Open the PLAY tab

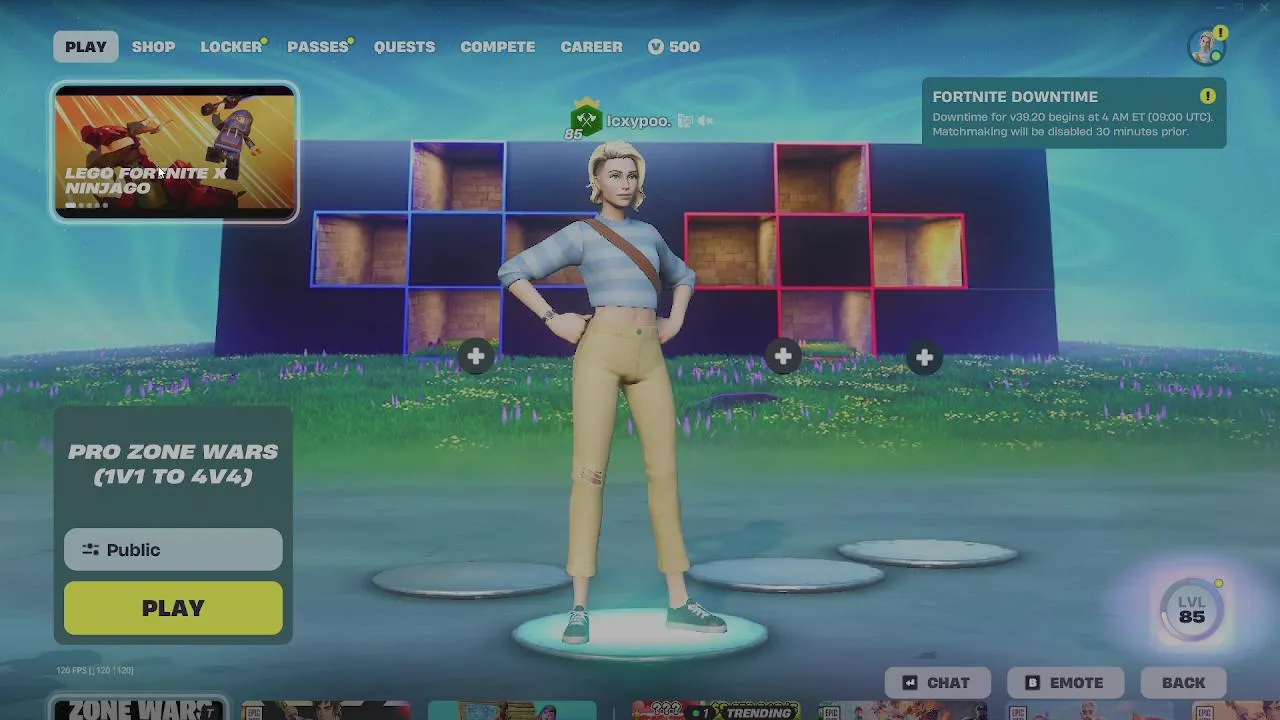[86, 47]
